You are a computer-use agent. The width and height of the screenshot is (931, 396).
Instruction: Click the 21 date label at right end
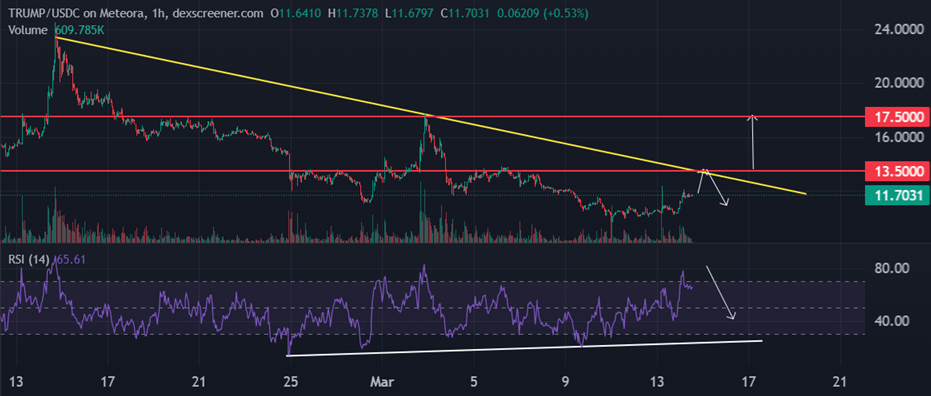click(841, 381)
